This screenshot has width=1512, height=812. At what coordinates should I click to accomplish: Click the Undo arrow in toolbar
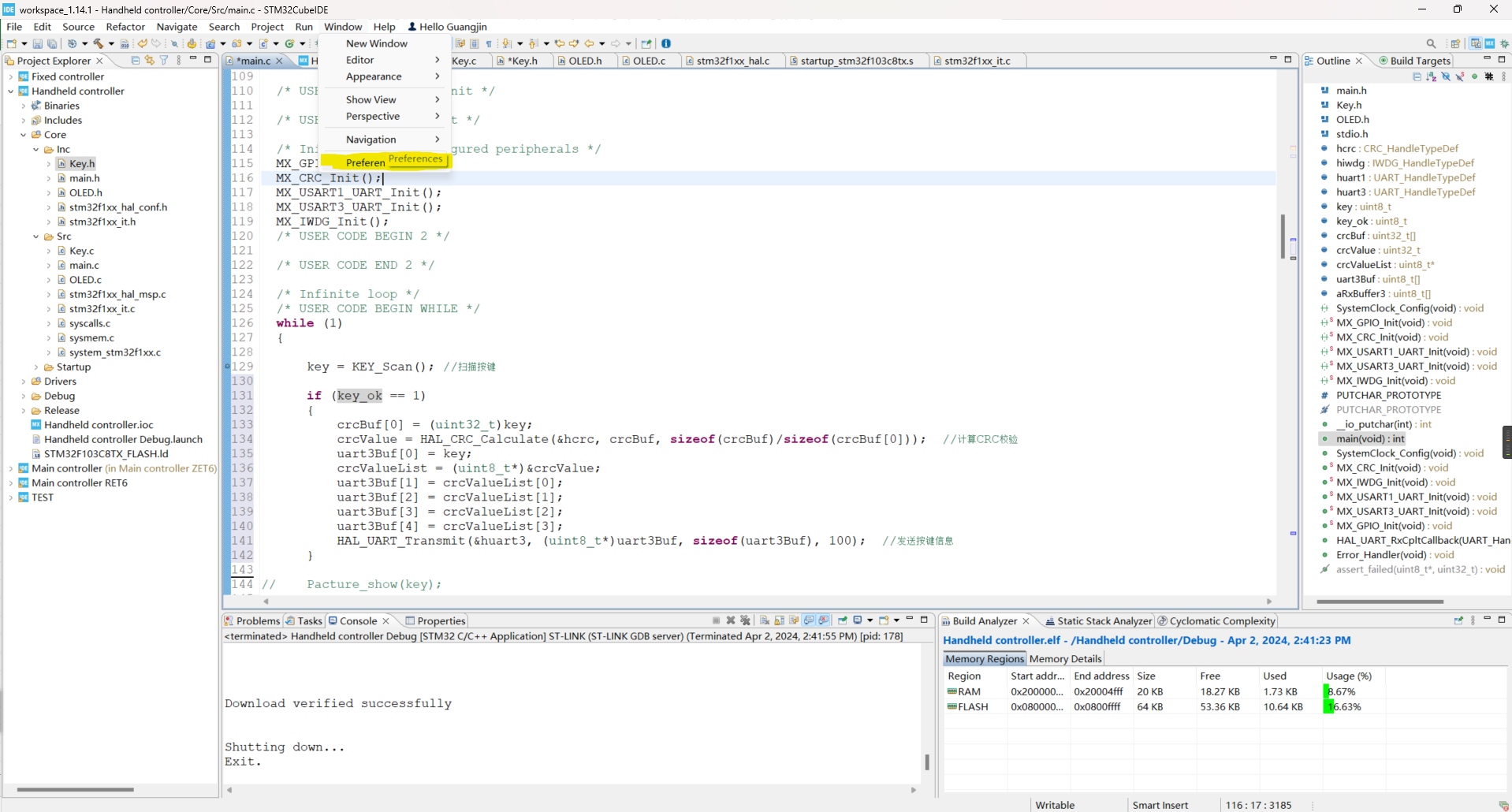(x=143, y=43)
